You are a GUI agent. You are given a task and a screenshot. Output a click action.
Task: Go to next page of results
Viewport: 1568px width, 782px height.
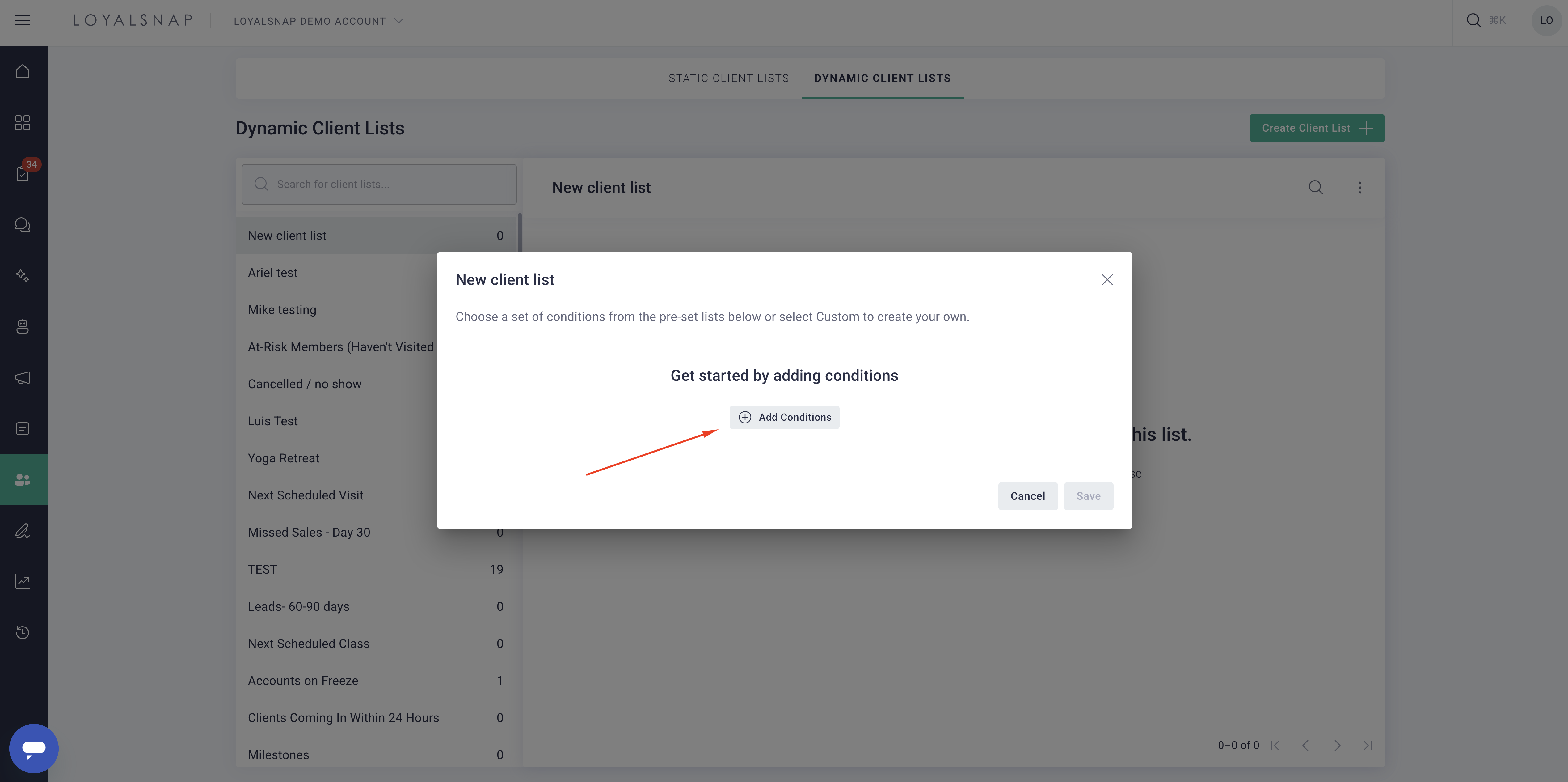1337,745
